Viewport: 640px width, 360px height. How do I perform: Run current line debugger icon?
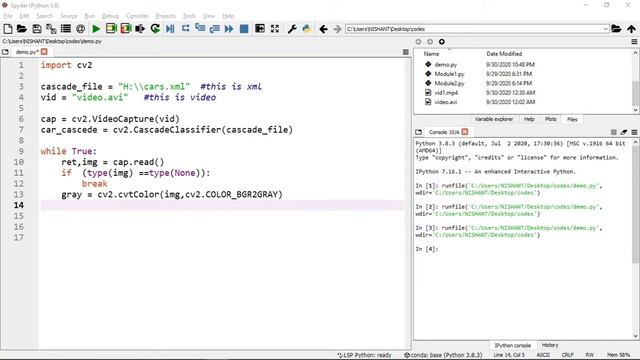(x=185, y=29)
